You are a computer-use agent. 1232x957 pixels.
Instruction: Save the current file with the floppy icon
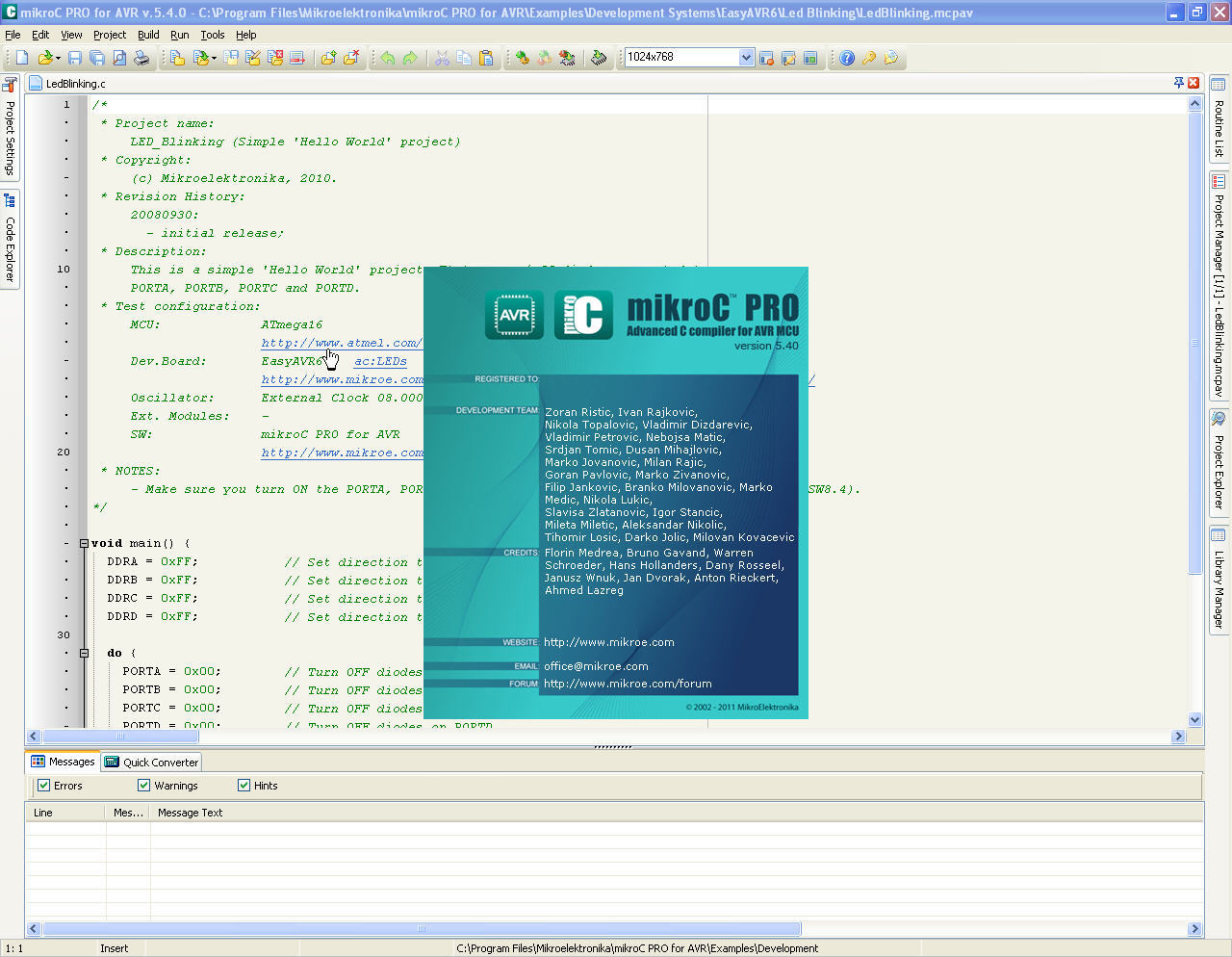click(x=75, y=58)
